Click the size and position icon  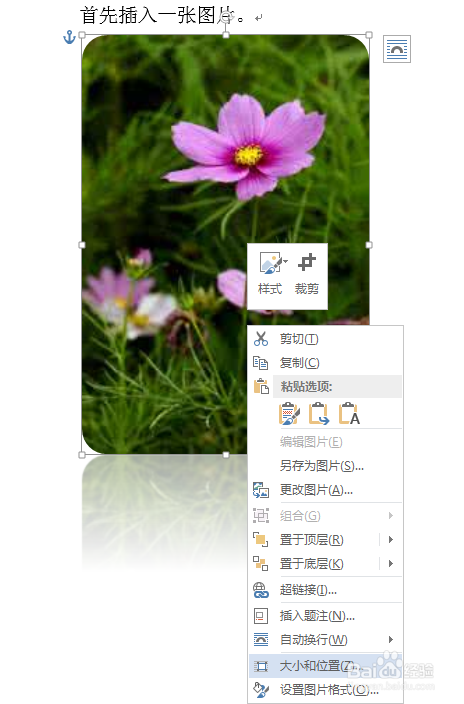pyautogui.click(x=261, y=666)
